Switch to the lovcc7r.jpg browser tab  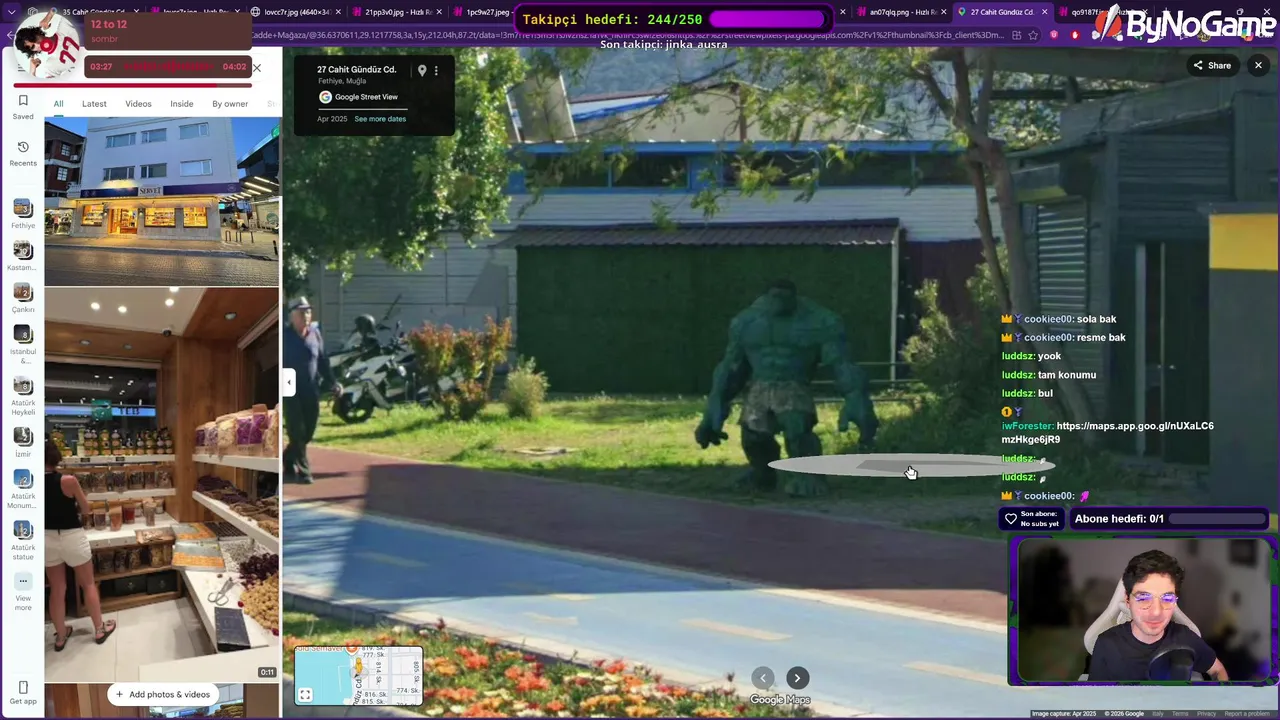[296, 12]
